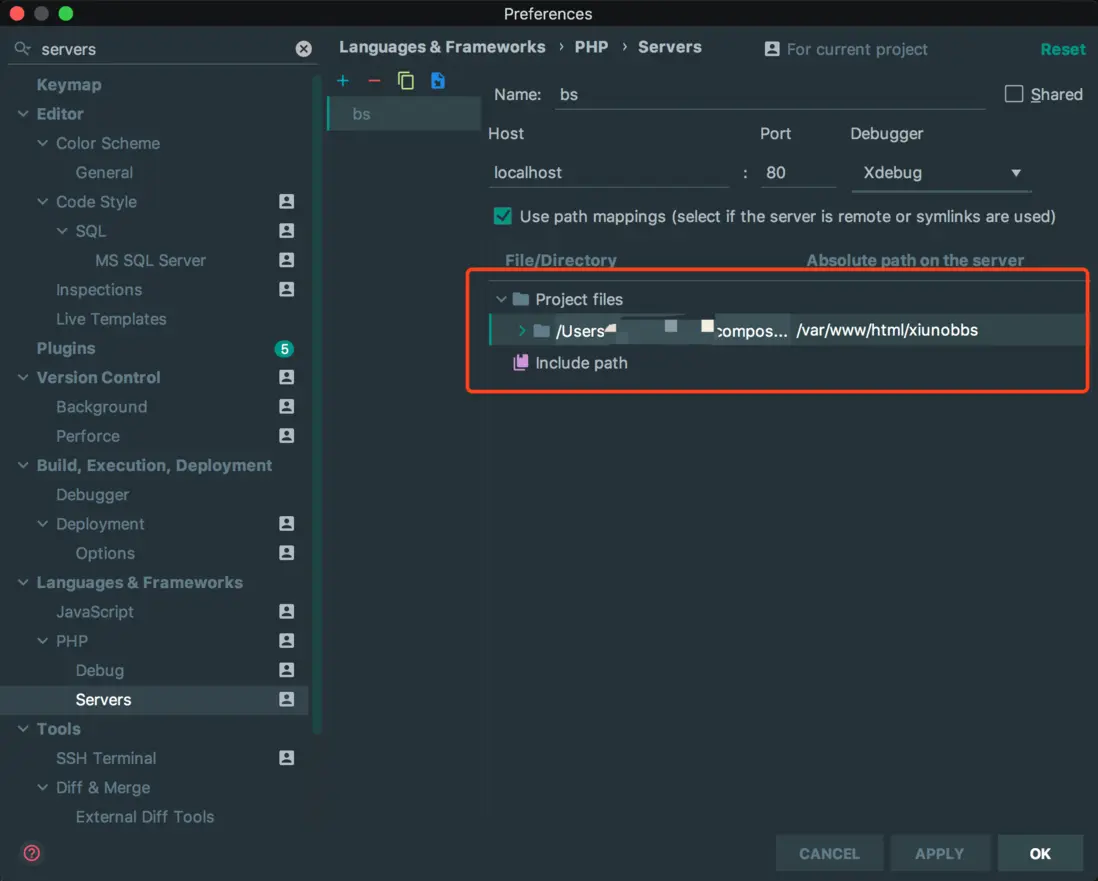Screen dimensions: 1098x881
Task: Expand the /Users project folder row
Action: pyautogui.click(x=522, y=331)
